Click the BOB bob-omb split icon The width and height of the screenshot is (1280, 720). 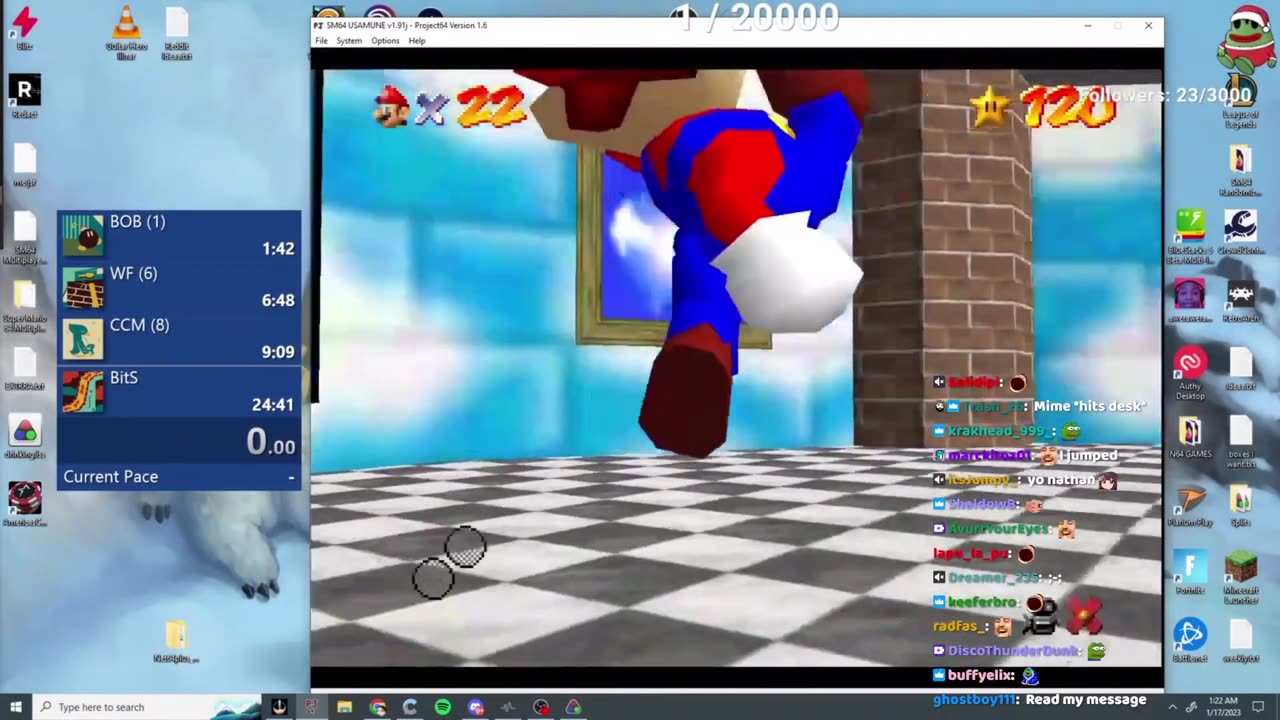[x=83, y=236]
